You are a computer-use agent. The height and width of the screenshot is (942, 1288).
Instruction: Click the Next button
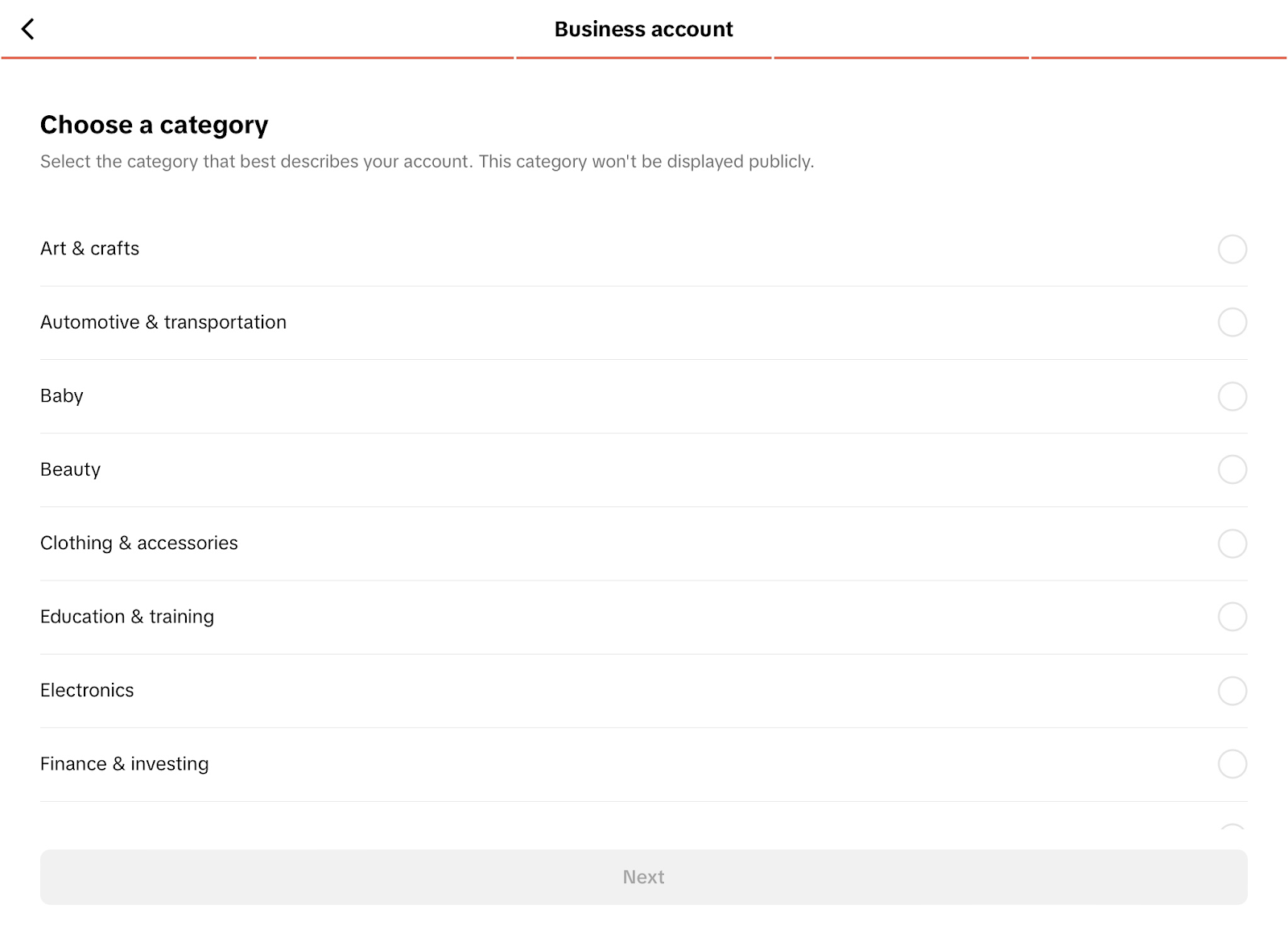tap(644, 877)
